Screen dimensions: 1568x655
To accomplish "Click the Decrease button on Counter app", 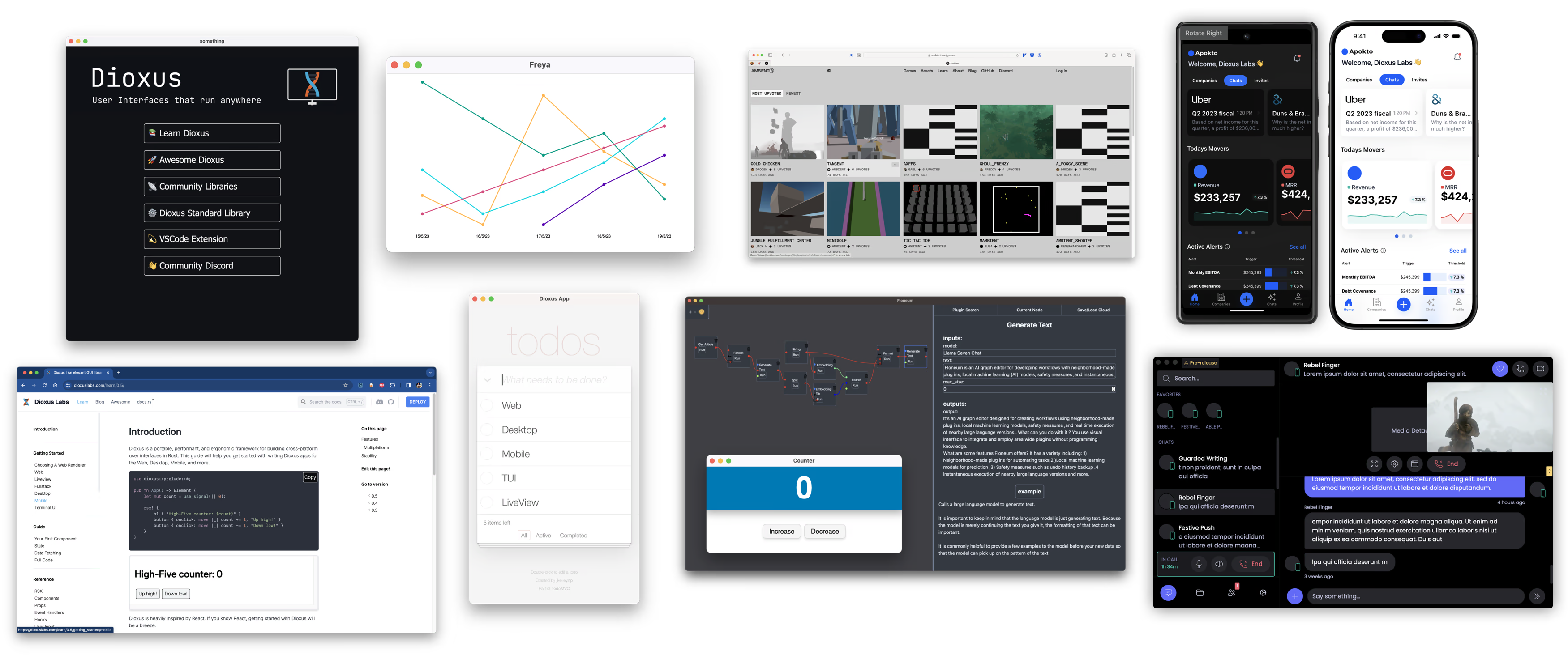I will click(826, 530).
